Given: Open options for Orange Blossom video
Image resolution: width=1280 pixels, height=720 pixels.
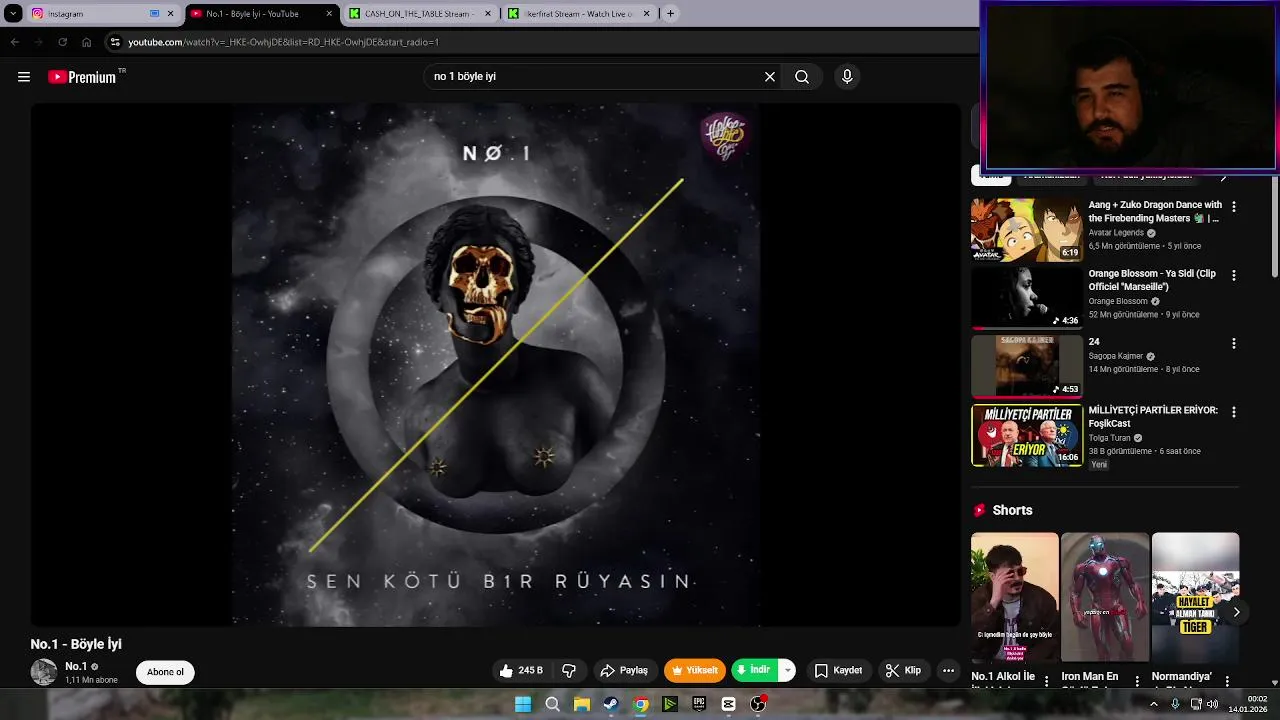Looking at the screenshot, I should click(1233, 275).
